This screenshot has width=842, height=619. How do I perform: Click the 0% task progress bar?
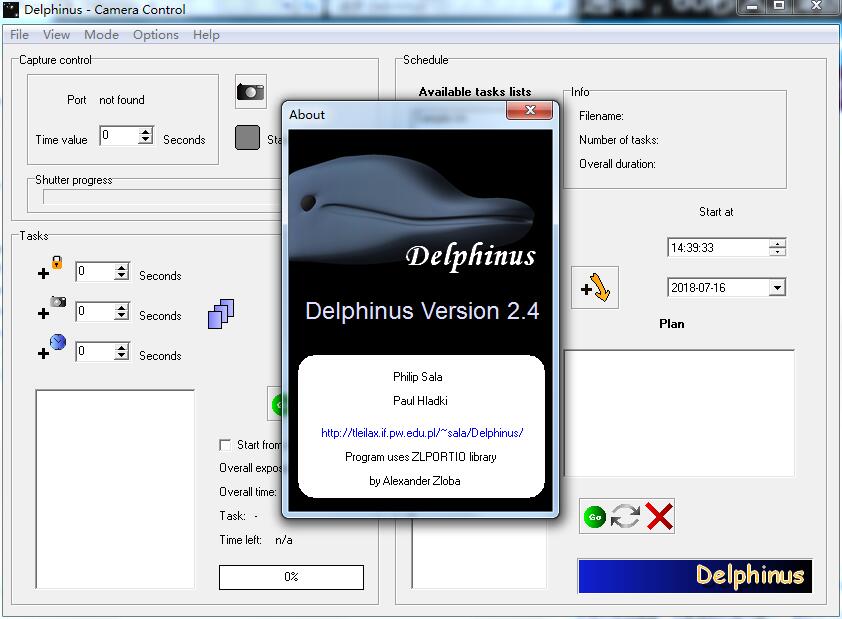291,577
